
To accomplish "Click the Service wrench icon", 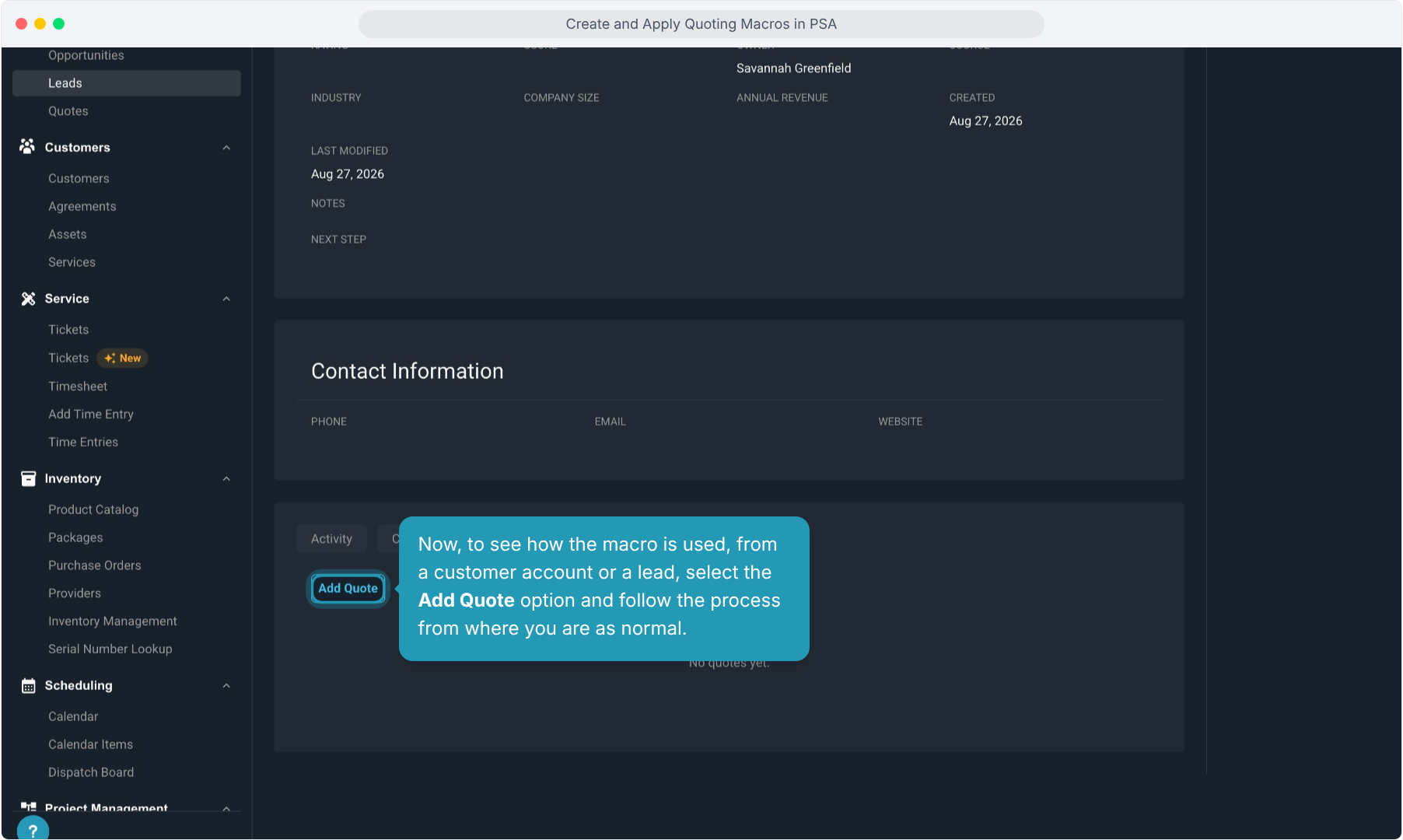I will 28,299.
